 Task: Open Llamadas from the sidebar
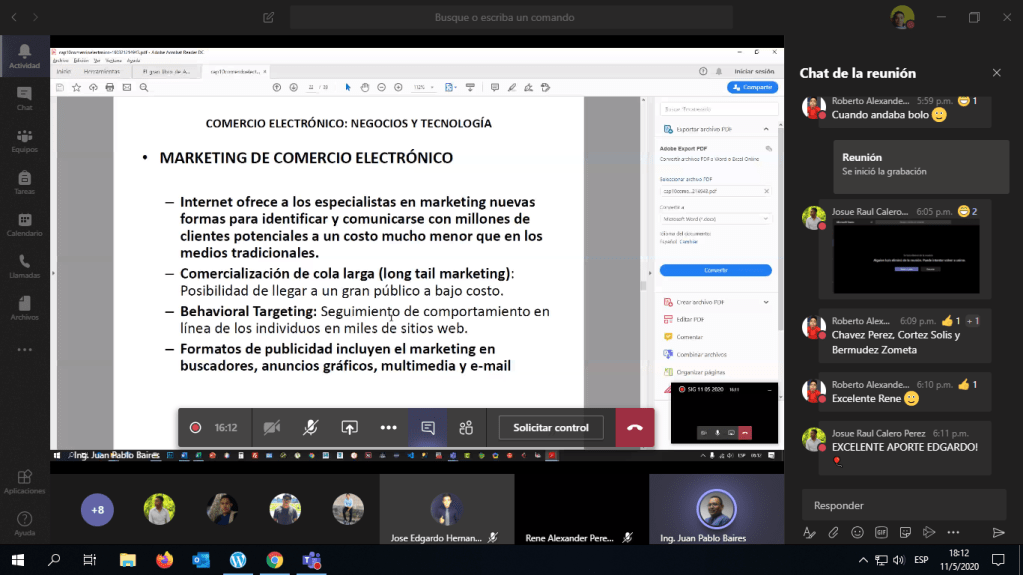click(x=24, y=265)
